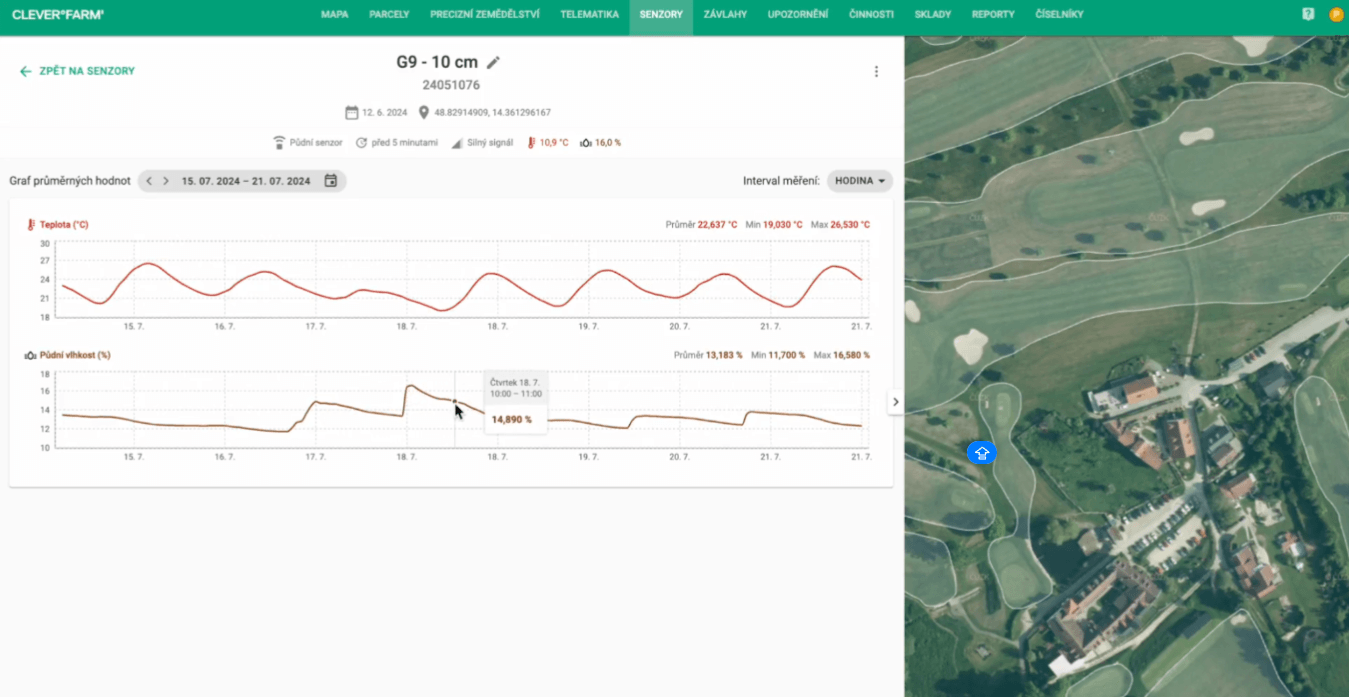Open the REPORTY section
The height and width of the screenshot is (697, 1349).
993,15
